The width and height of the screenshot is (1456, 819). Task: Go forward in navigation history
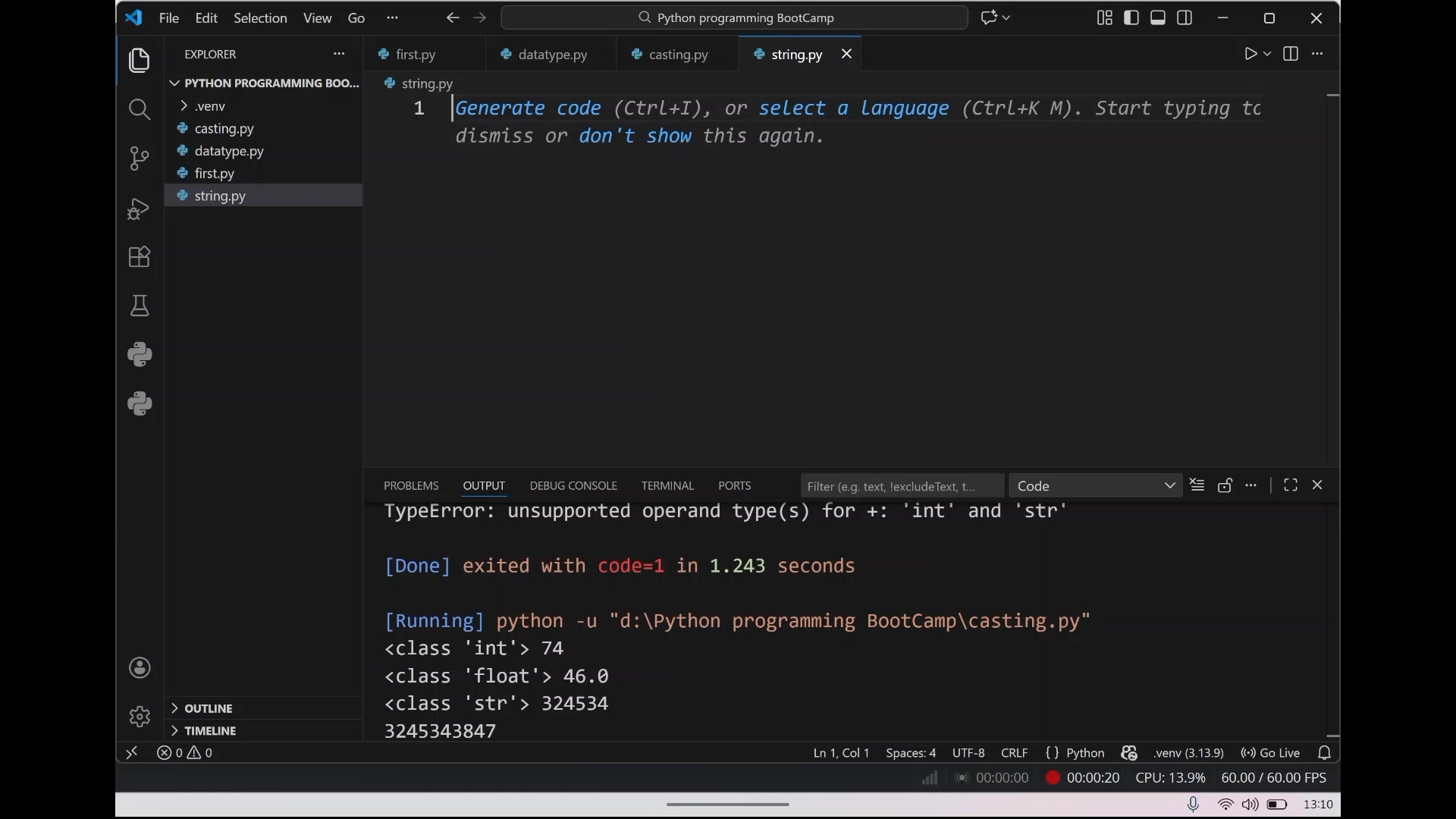pos(479,17)
